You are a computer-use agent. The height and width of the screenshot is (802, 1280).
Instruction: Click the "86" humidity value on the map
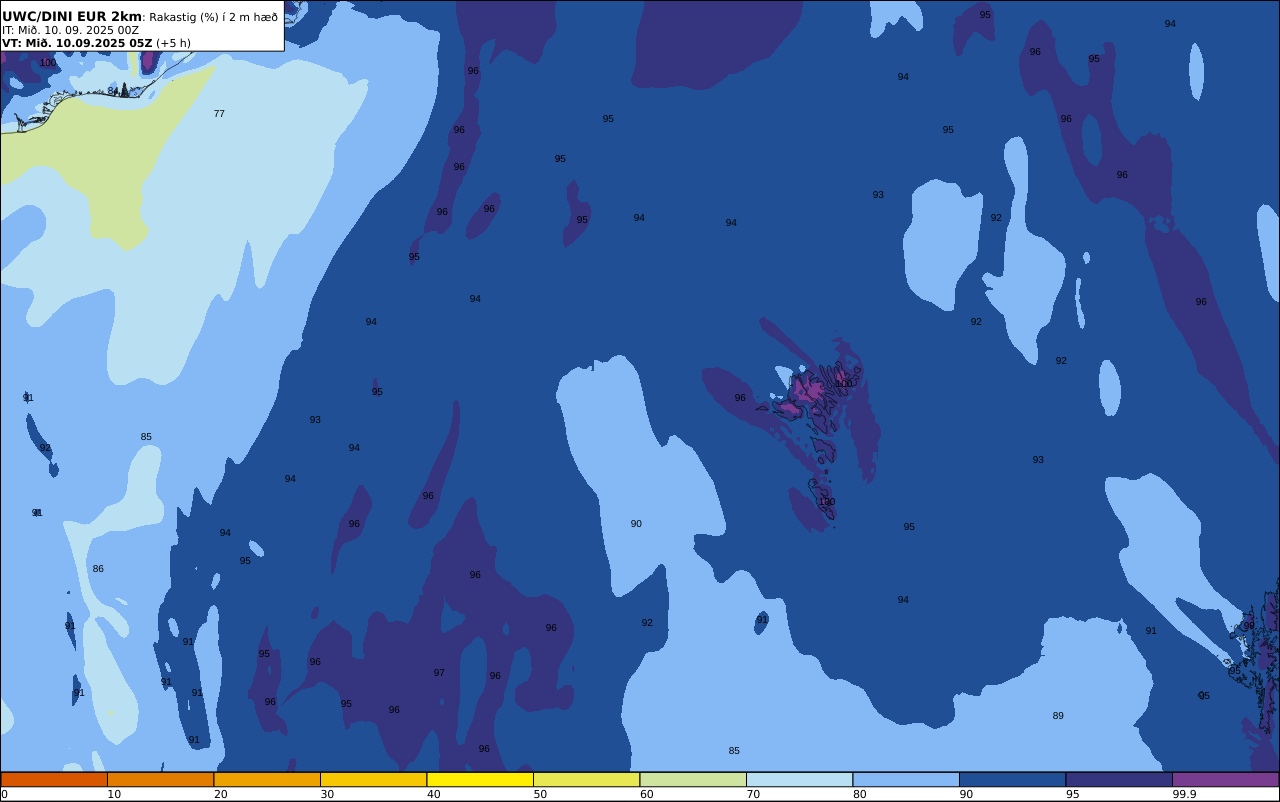[x=98, y=569]
